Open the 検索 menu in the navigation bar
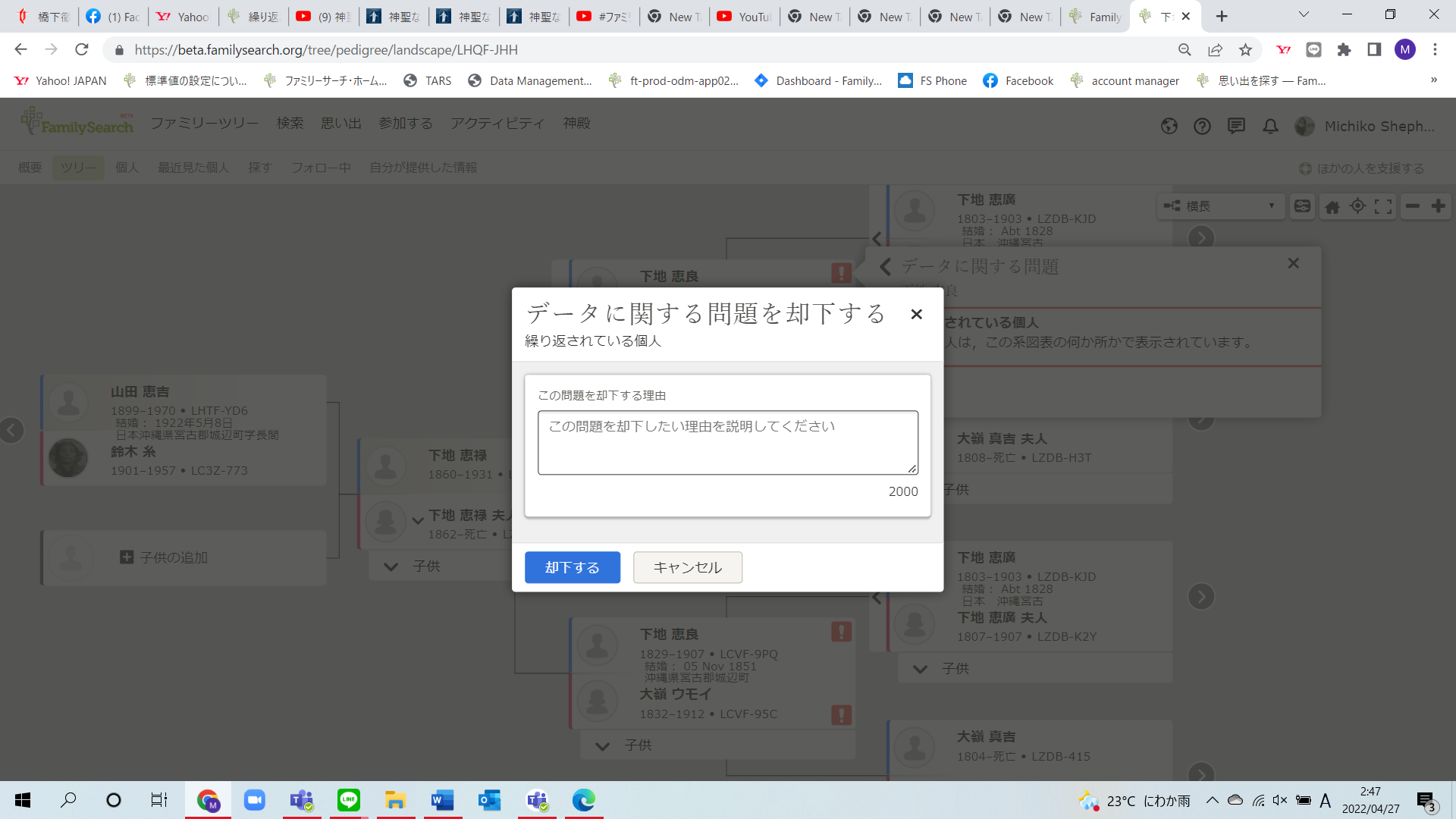The width and height of the screenshot is (1456, 819). [x=290, y=122]
